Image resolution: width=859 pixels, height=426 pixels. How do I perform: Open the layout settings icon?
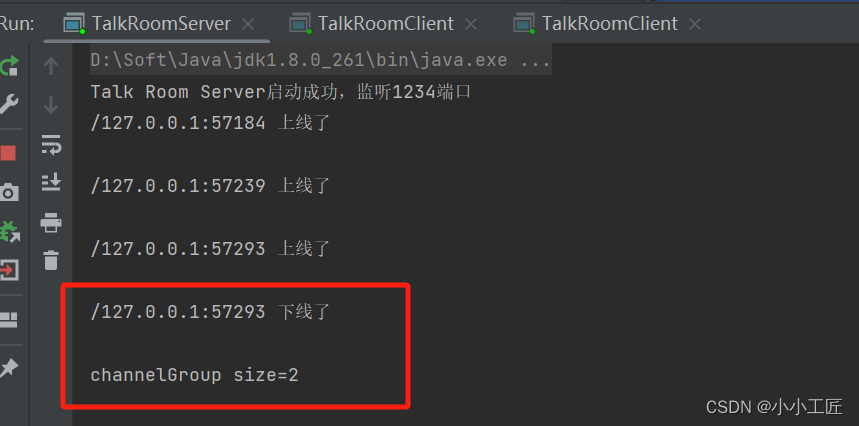tap(9, 320)
